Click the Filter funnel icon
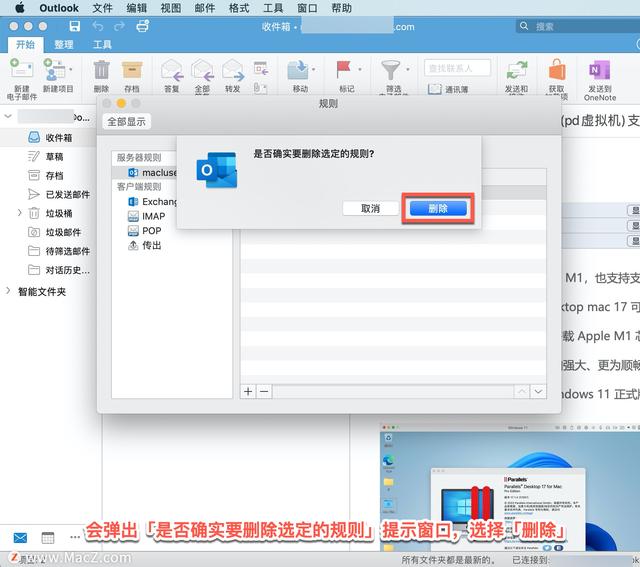Screen dimensions: 640x567 click(x=390, y=69)
